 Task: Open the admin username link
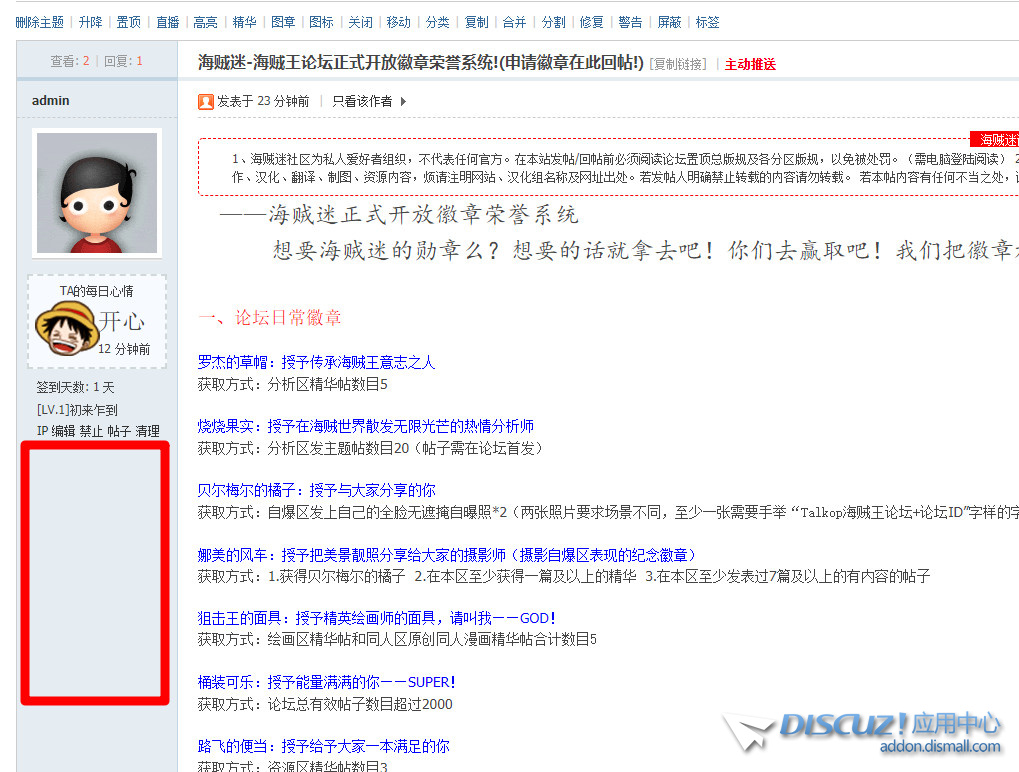[x=51, y=101]
